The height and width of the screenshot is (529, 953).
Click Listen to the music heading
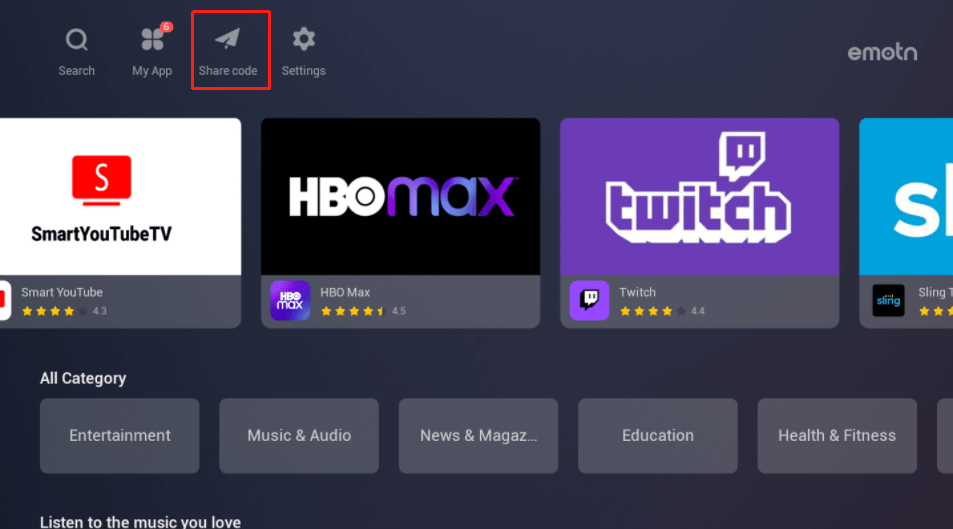coord(140,522)
